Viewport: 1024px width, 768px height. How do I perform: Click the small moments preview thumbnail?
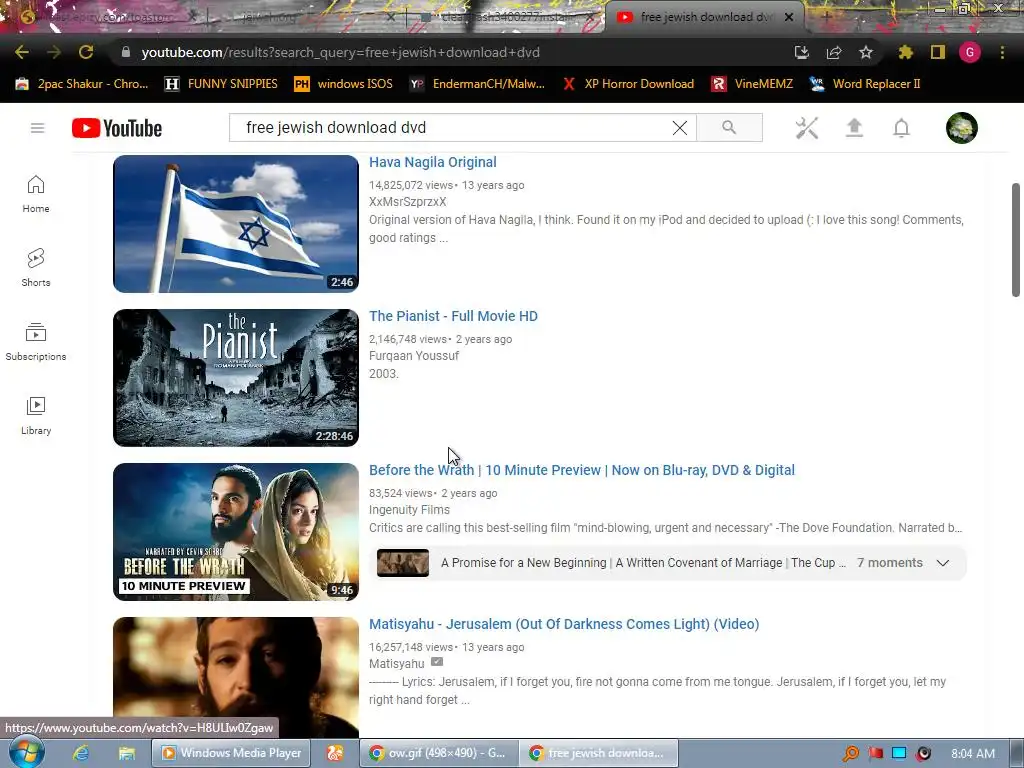403,563
